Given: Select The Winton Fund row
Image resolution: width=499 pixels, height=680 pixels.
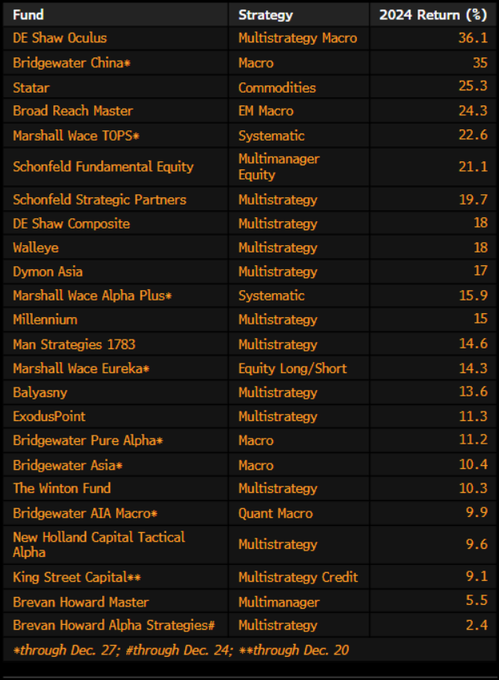Looking at the screenshot, I should 250,488.
